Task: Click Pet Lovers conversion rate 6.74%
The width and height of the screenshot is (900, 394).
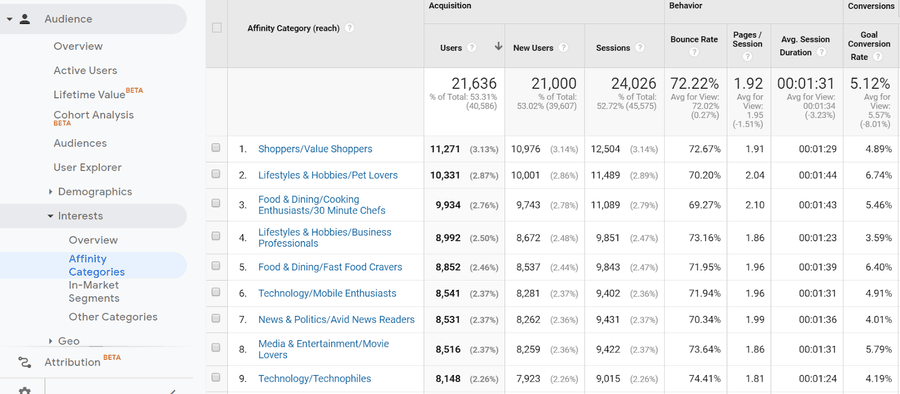Action: coord(878,175)
